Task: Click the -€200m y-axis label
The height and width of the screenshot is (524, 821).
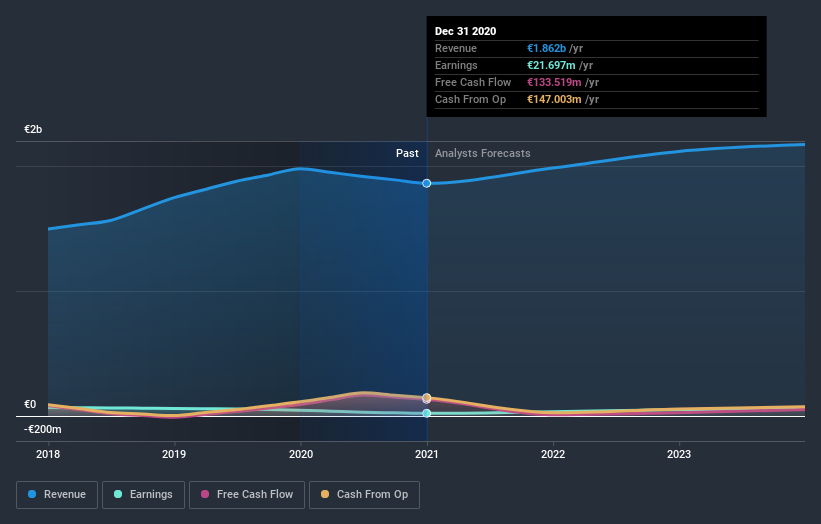Action: click(x=42, y=429)
